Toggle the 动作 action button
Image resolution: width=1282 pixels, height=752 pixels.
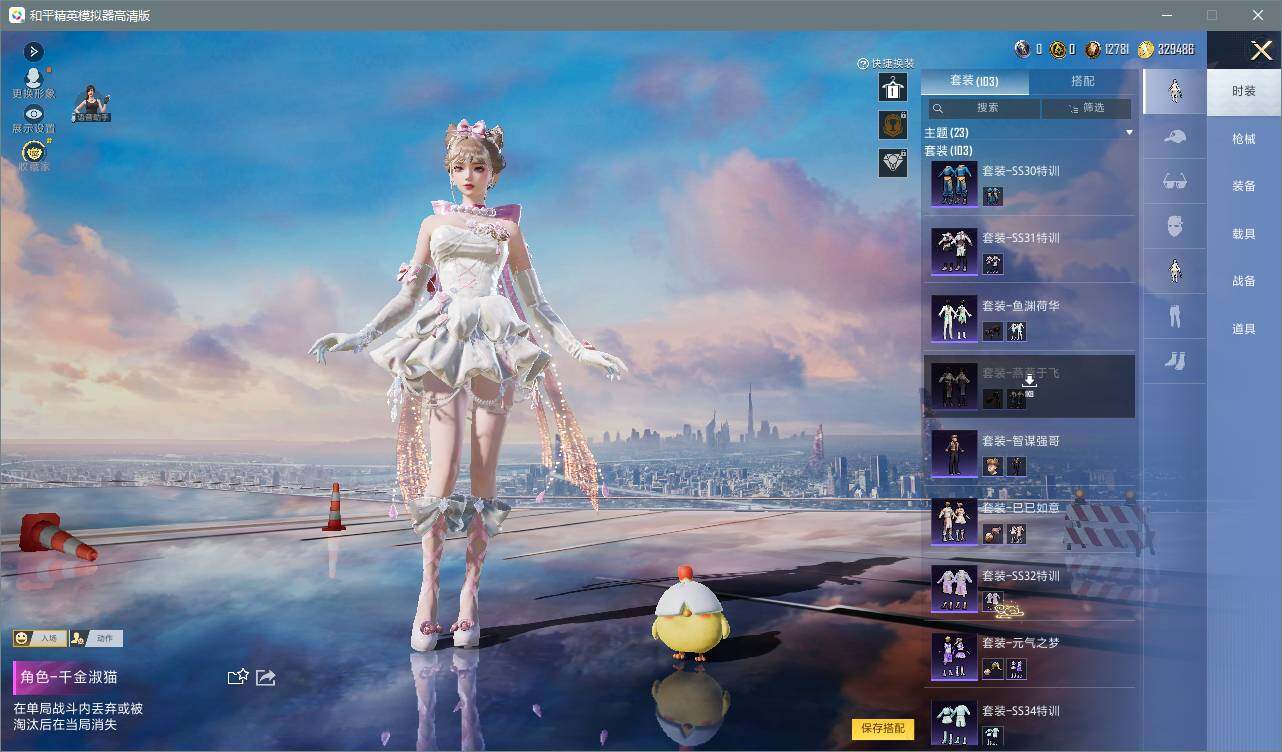click(x=96, y=638)
